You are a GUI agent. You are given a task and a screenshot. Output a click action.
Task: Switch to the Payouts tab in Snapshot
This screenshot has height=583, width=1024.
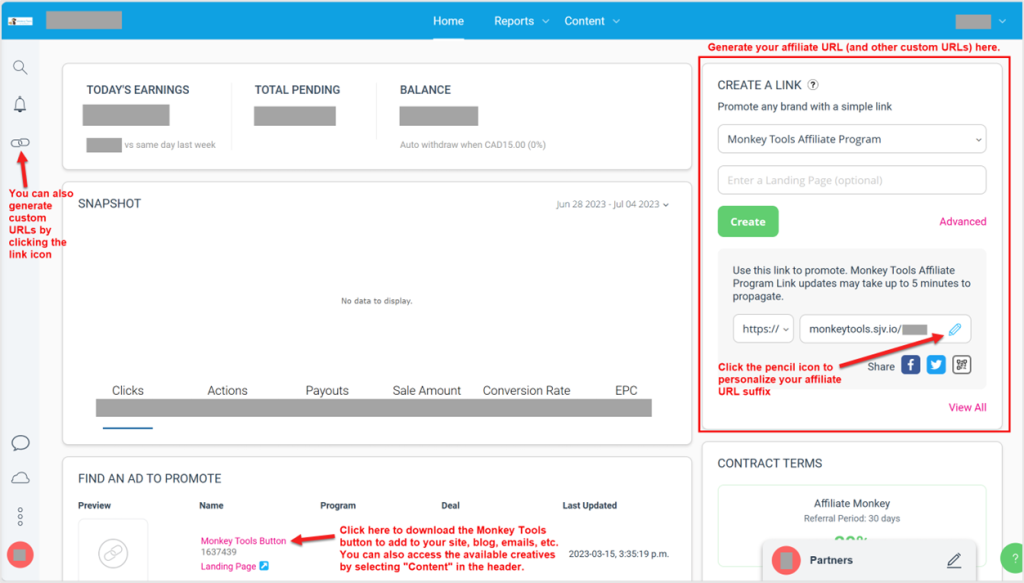point(328,390)
